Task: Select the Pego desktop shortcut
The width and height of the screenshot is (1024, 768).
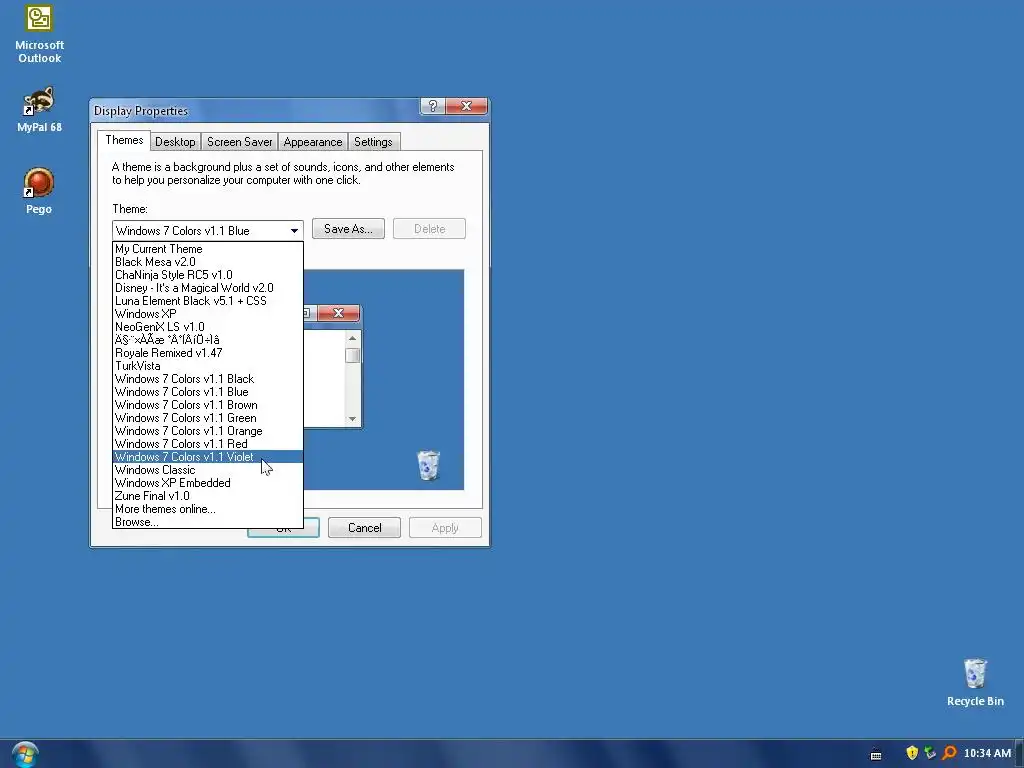Action: [39, 191]
